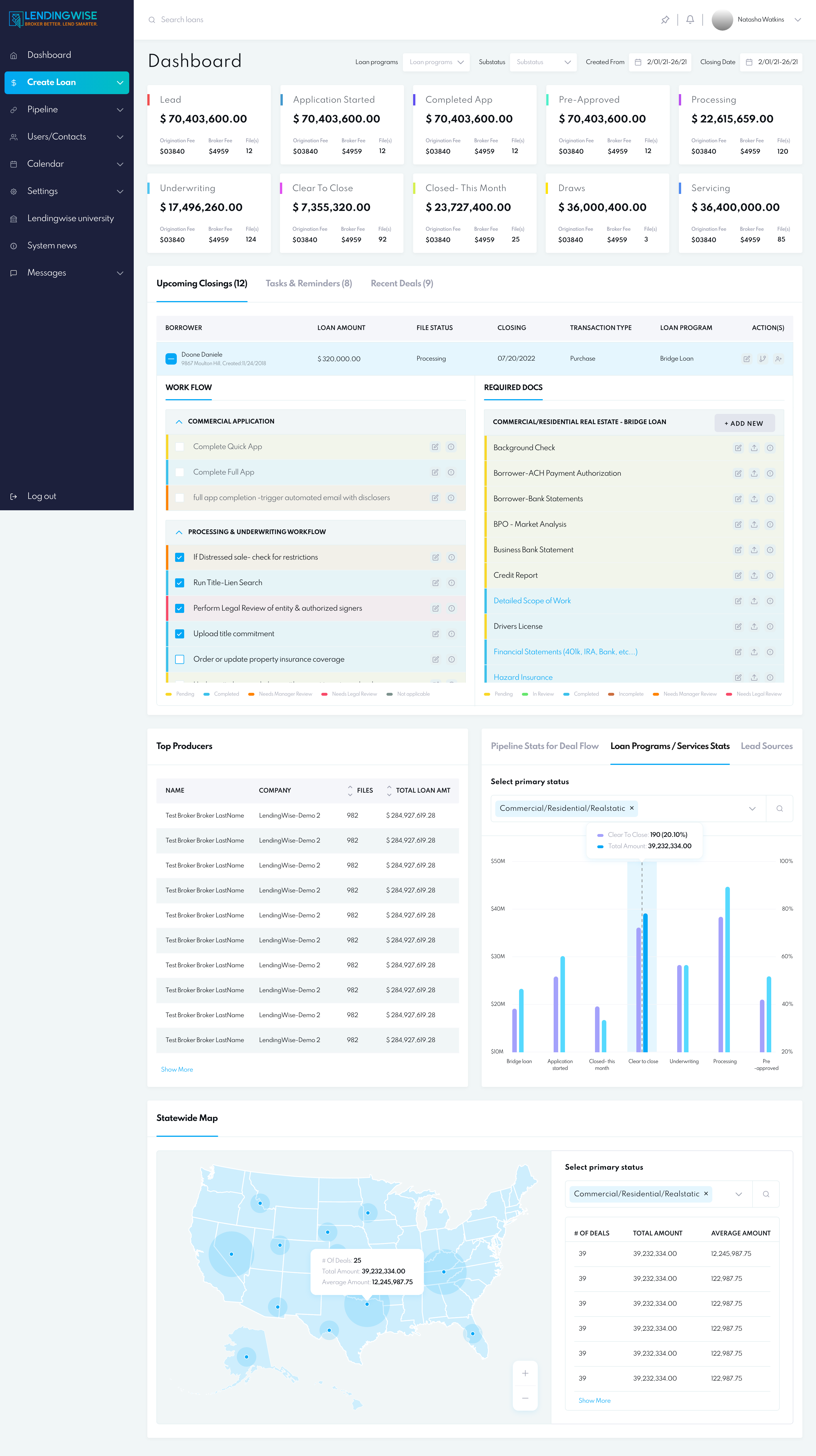Open Natasha Watkins user menu
This screenshot has height=1456, width=816.
[757, 20]
